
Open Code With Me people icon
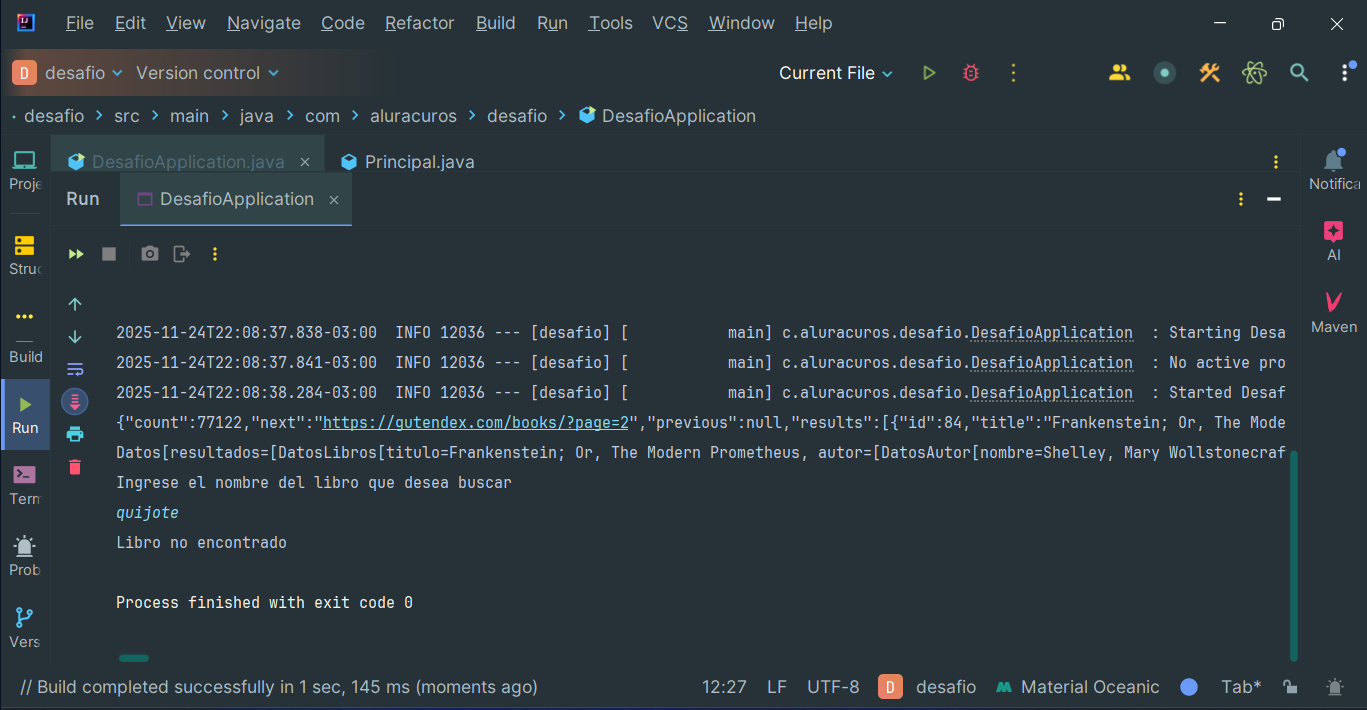[x=1120, y=73]
